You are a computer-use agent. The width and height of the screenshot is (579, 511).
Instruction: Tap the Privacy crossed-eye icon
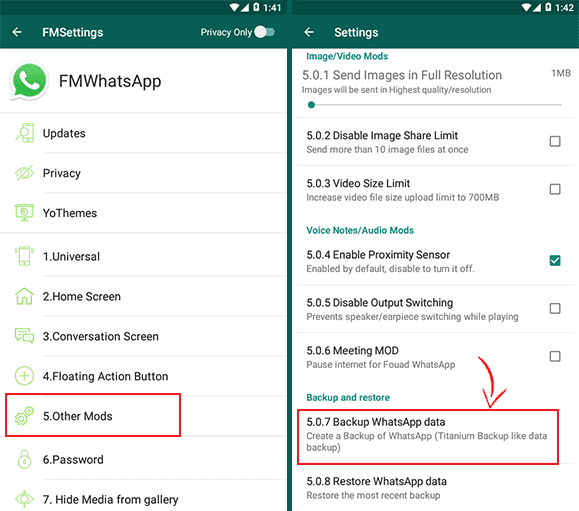coord(24,173)
